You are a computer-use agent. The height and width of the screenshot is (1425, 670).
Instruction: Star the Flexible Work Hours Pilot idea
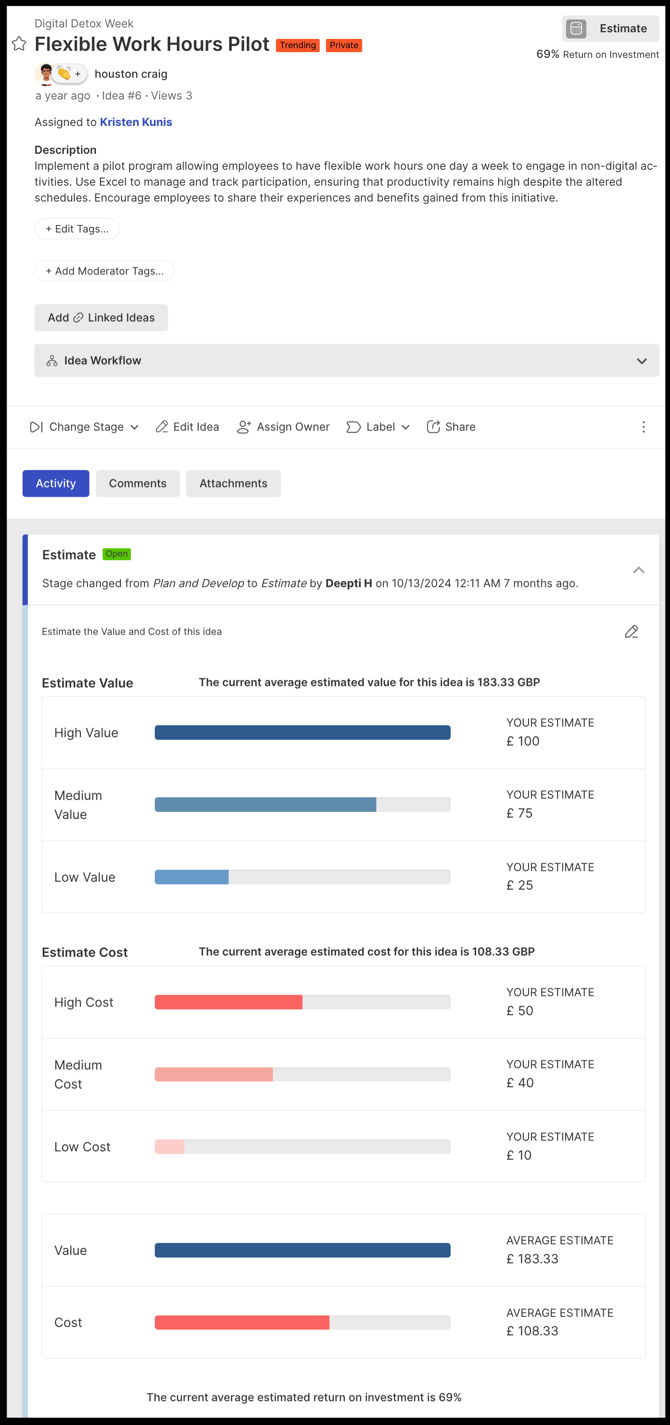19,44
